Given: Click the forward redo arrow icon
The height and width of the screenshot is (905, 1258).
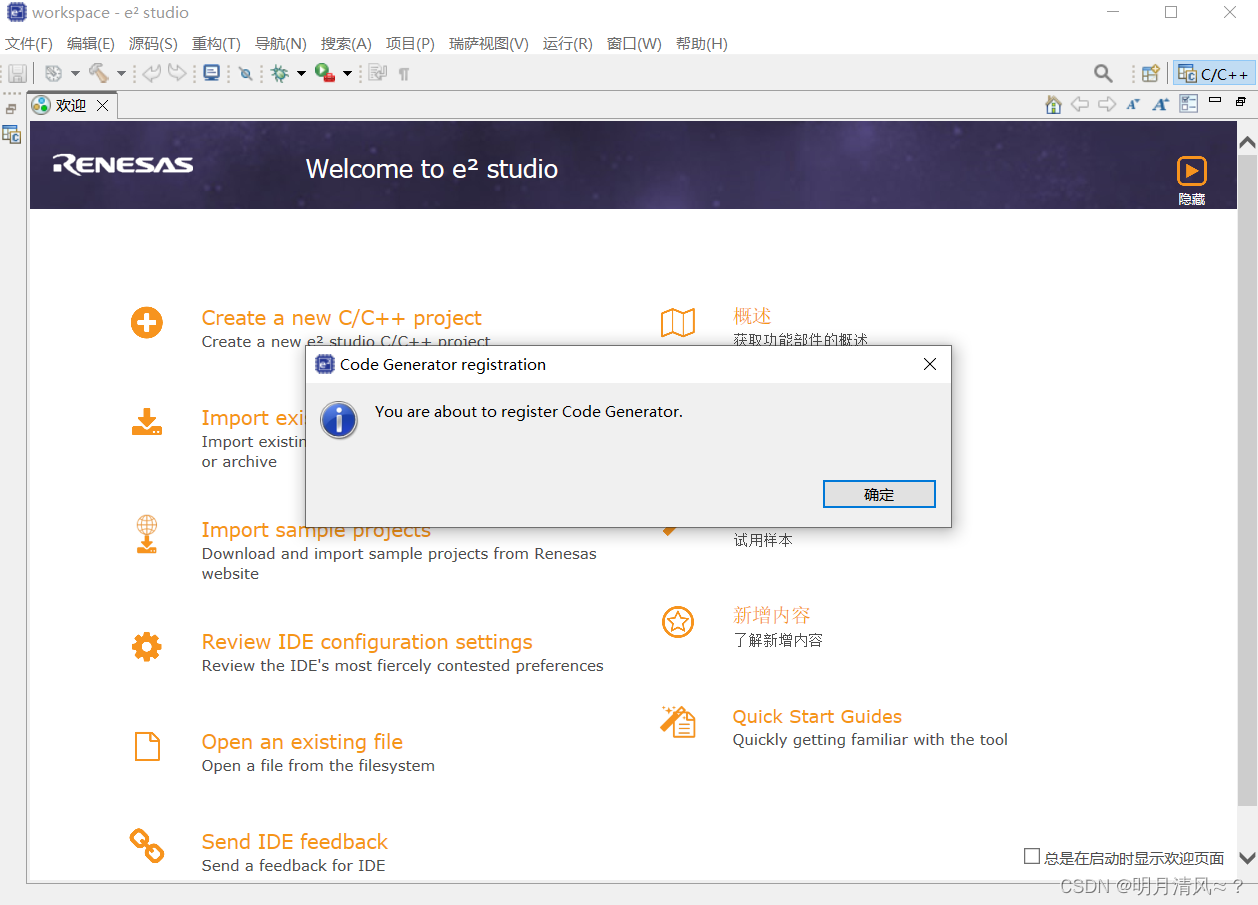Looking at the screenshot, I should pyautogui.click(x=177, y=73).
